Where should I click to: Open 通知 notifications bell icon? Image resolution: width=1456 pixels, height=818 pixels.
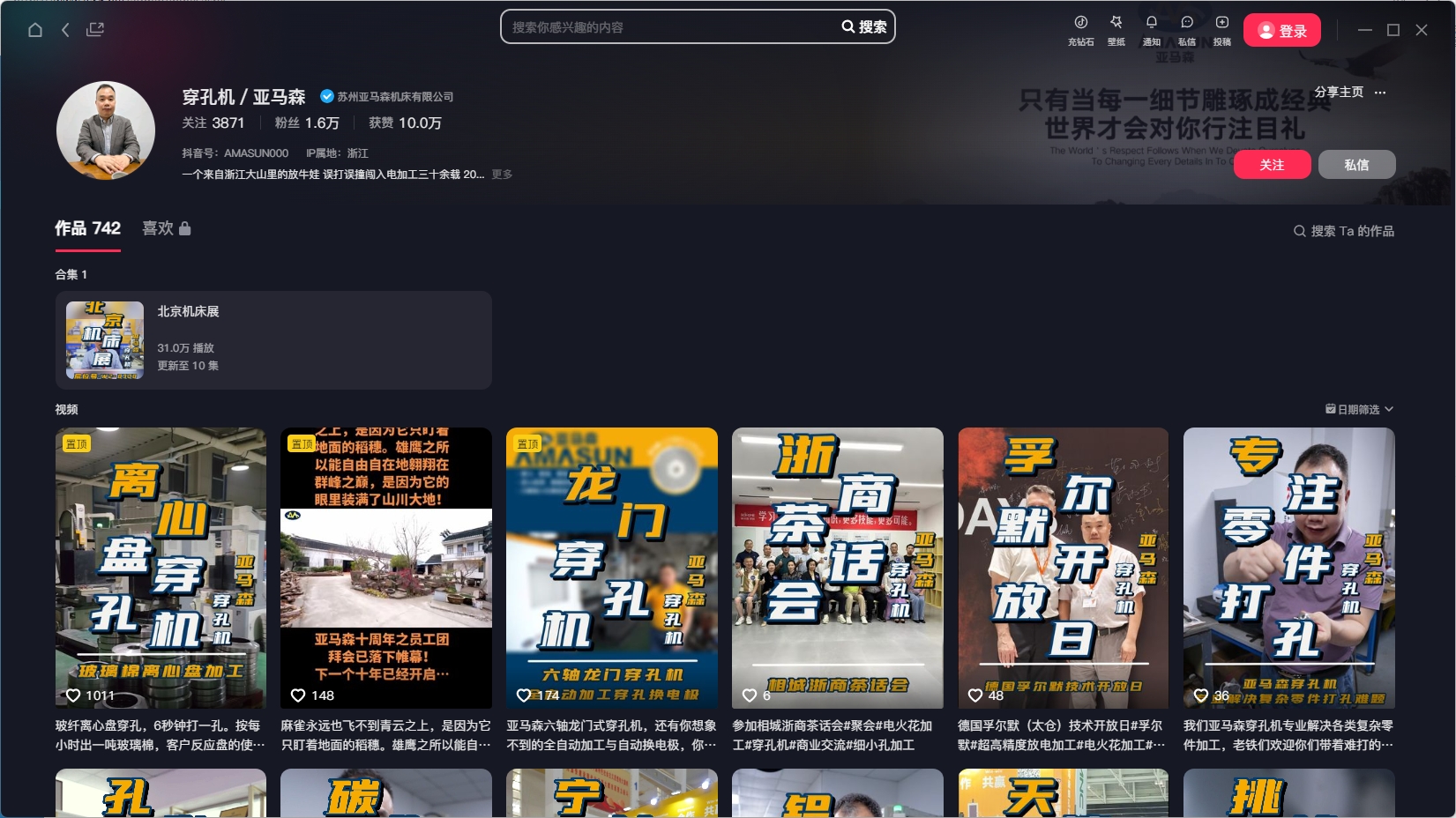click(1151, 23)
